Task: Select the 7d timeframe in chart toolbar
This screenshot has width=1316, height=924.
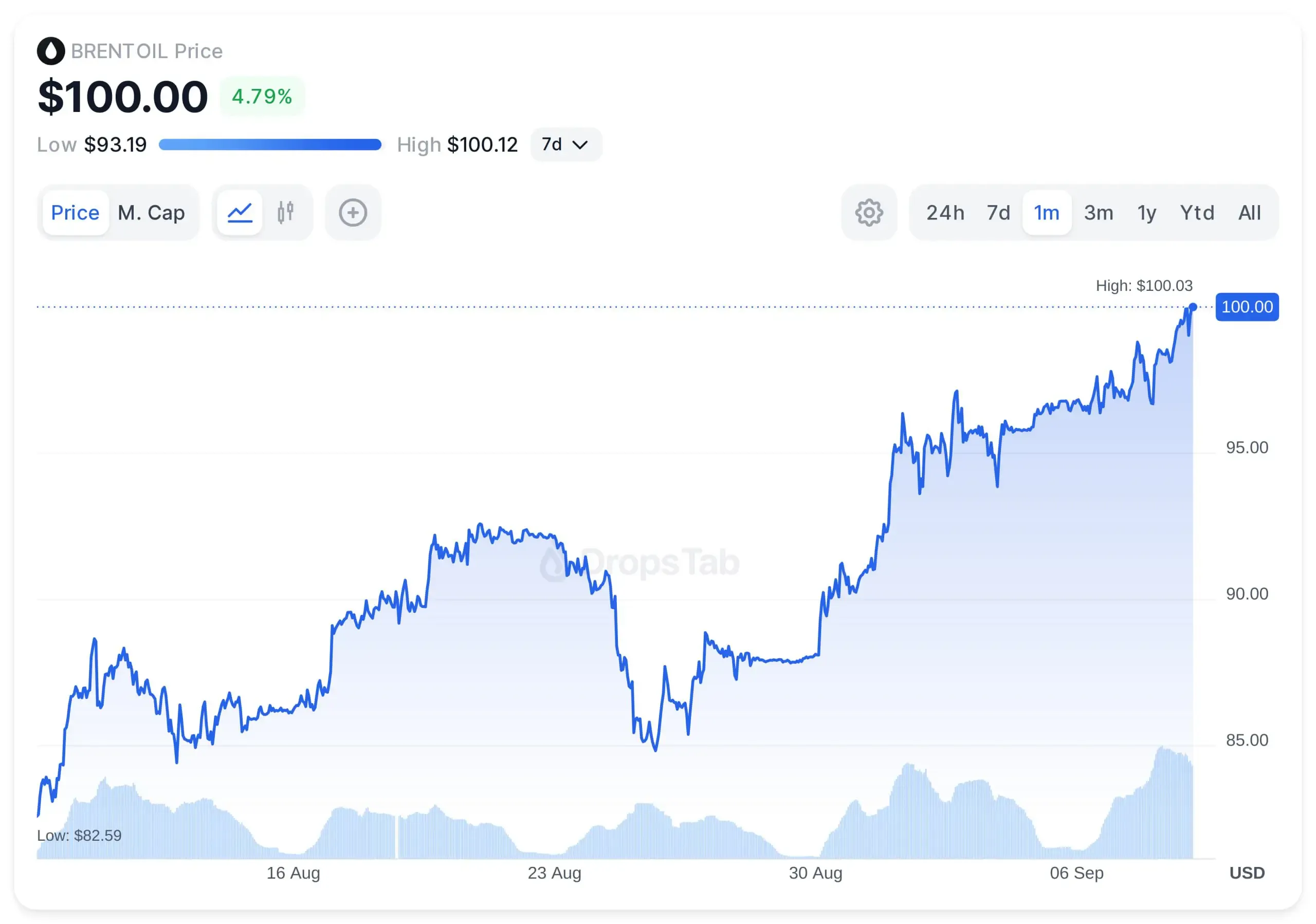Action: [x=998, y=213]
